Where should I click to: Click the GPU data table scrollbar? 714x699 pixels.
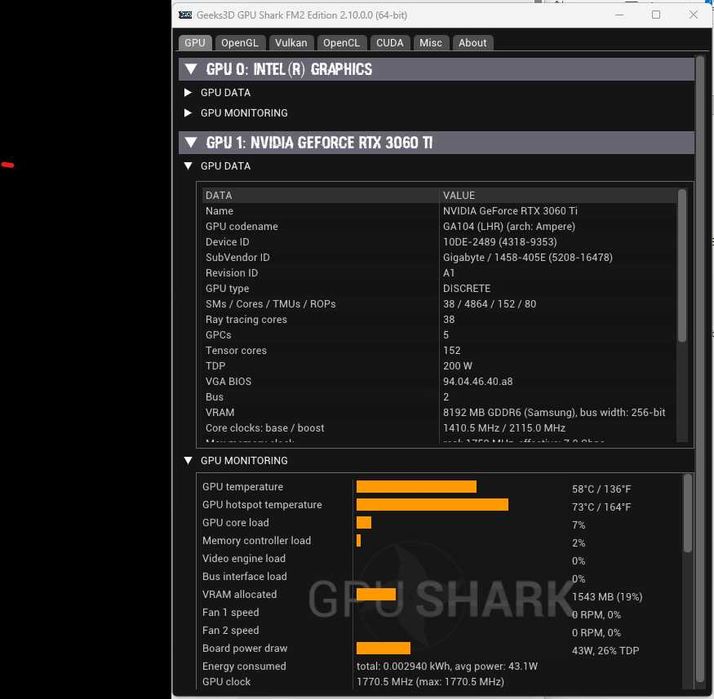[682, 265]
